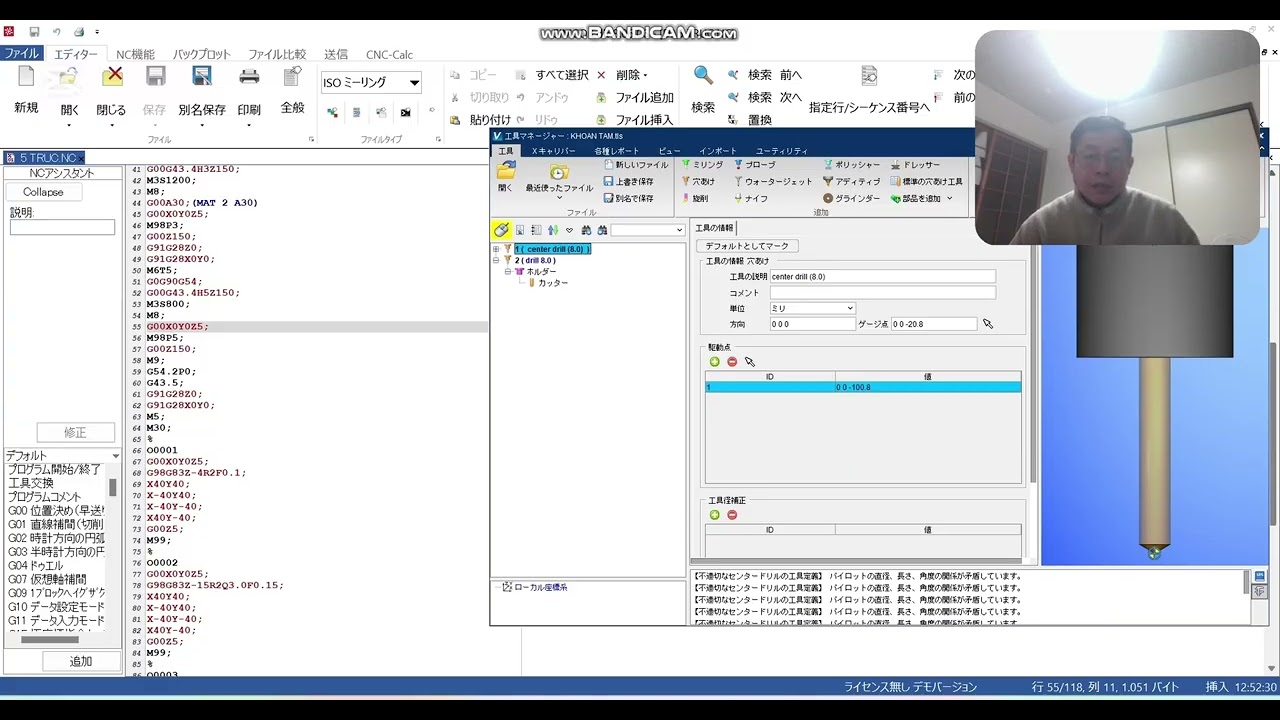The width and height of the screenshot is (1280, 720).
Task: Click the 削除 (Delete) button in the ribbon
Action: [x=622, y=75]
